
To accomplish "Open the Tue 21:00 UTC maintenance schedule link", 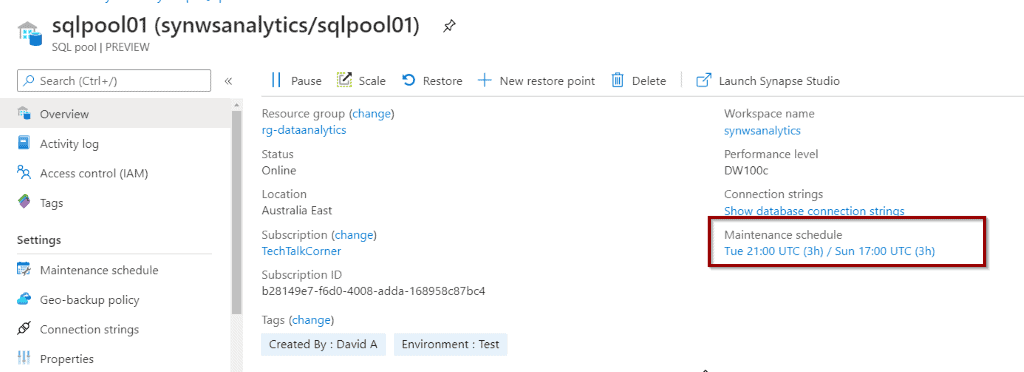I will [x=829, y=251].
